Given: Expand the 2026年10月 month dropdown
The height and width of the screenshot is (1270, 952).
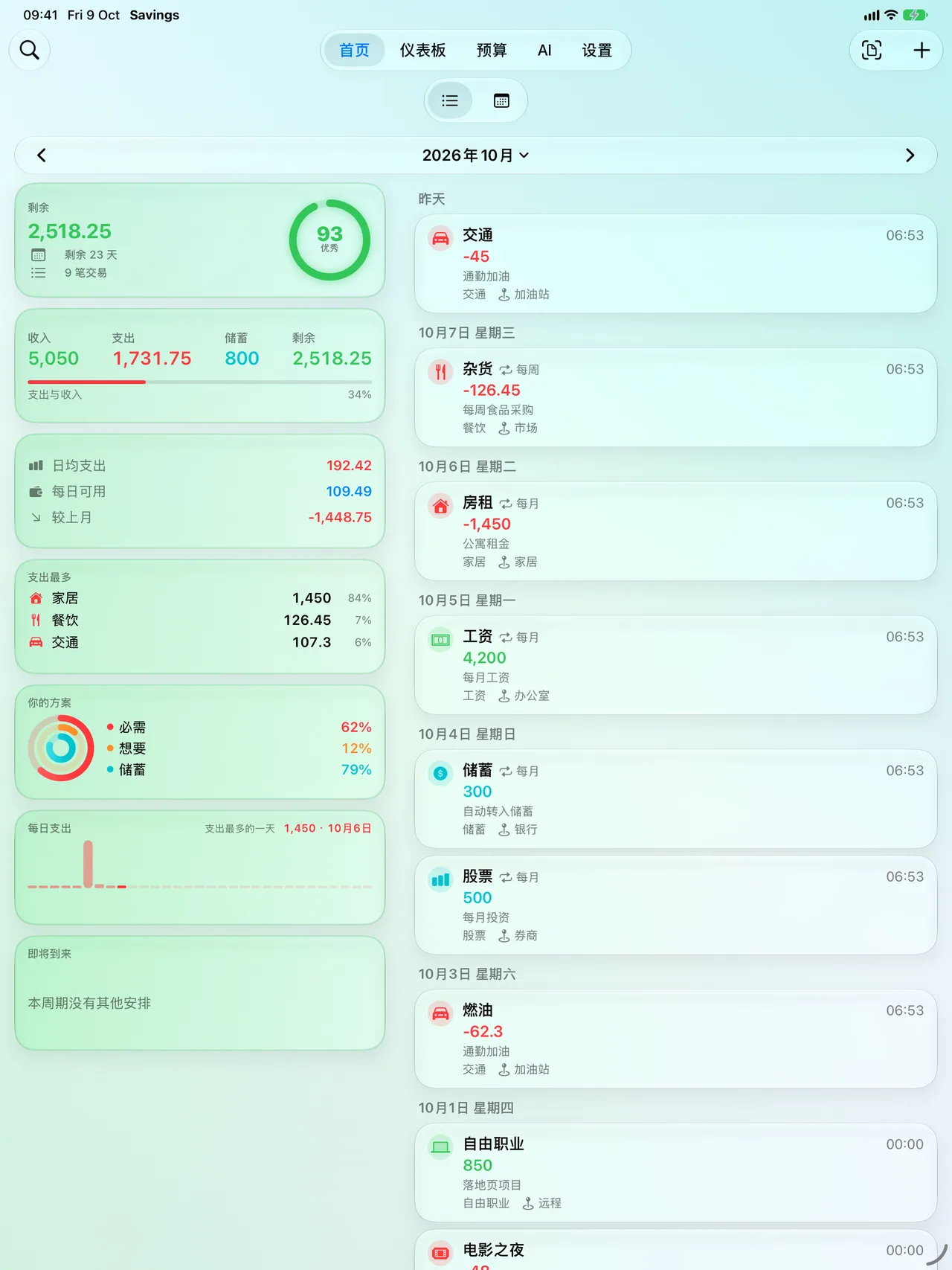Looking at the screenshot, I should click(x=476, y=155).
